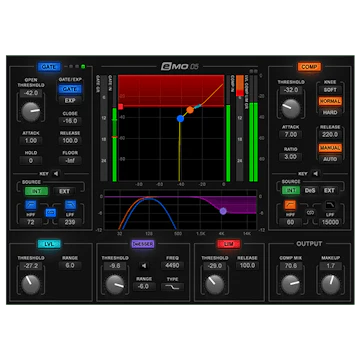Click the limiter Threshold knob
Image resolution: width=360 pixels, height=360 pixels.
215,284
